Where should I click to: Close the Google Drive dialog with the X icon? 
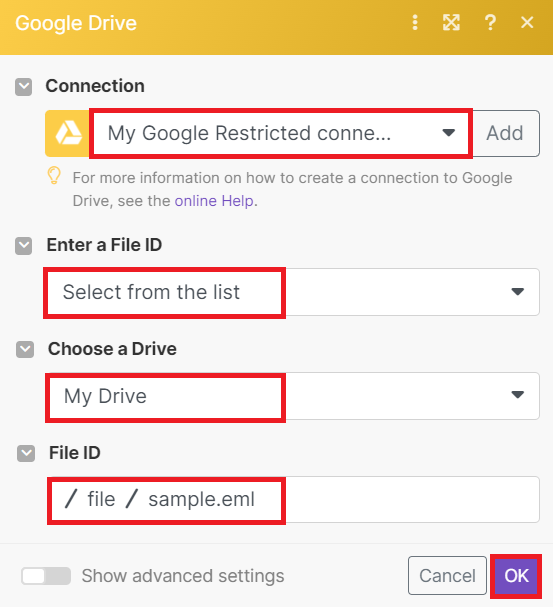coord(527,22)
